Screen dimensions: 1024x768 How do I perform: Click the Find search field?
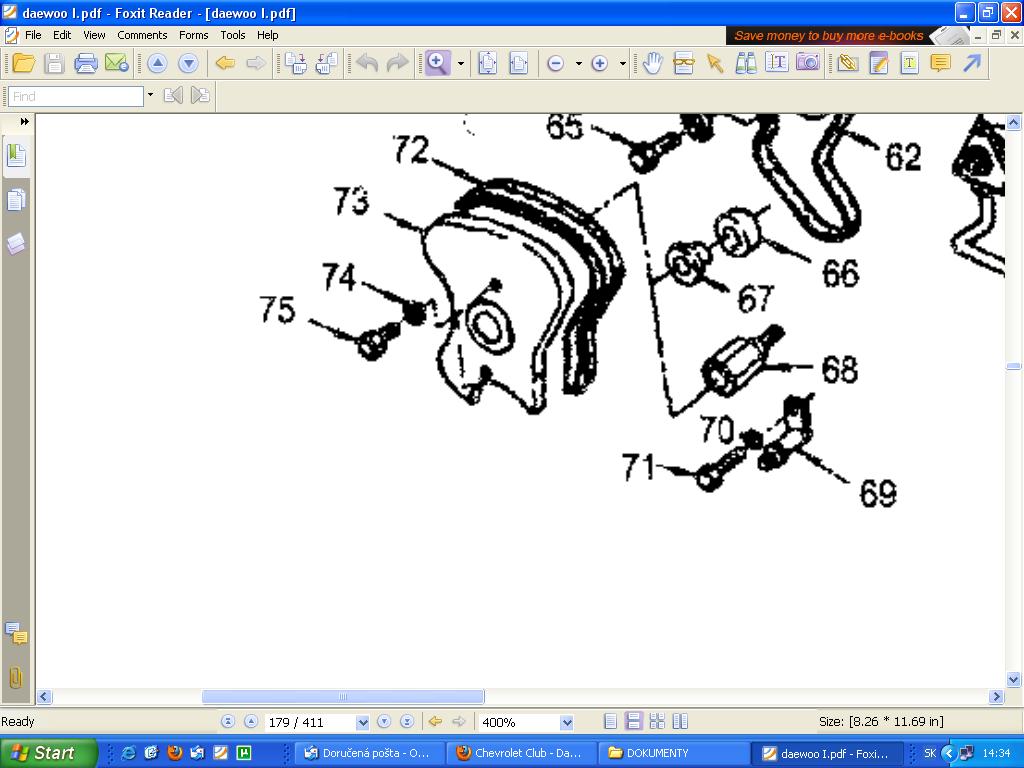click(x=76, y=96)
